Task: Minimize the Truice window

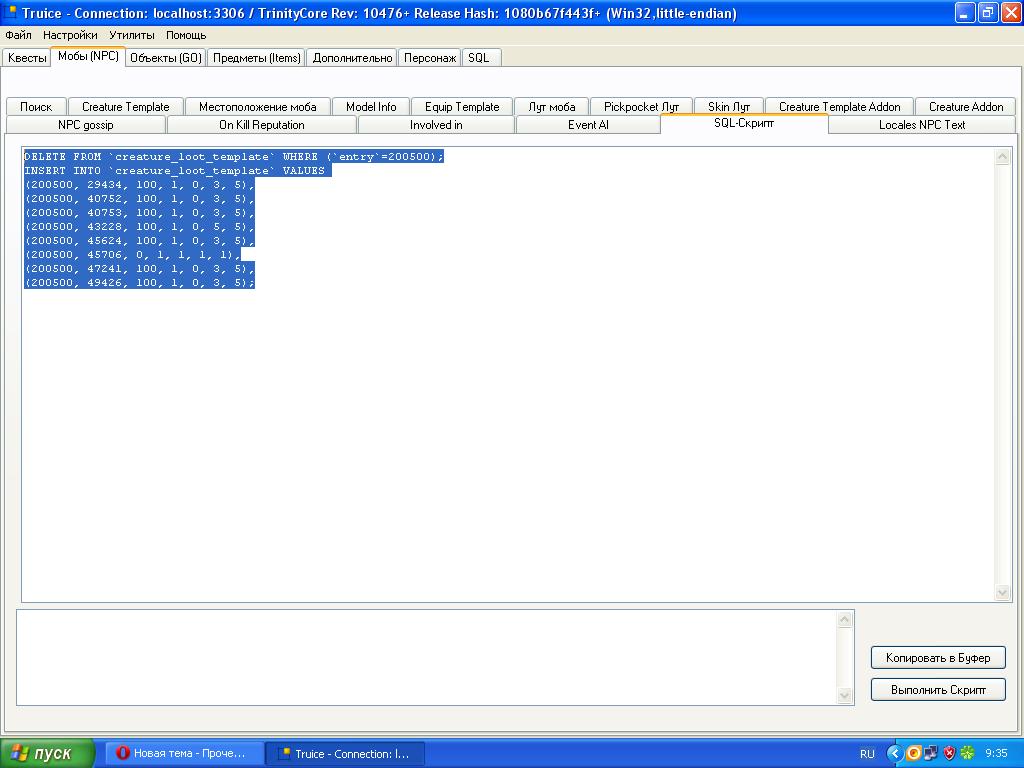Action: point(965,12)
